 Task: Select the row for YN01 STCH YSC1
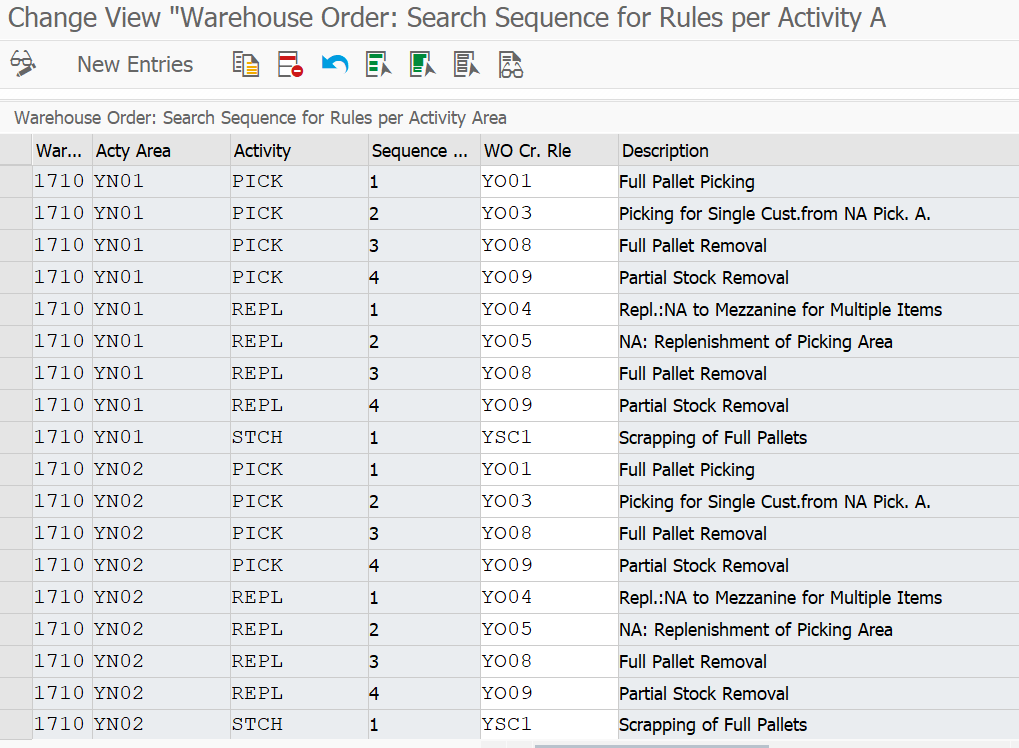(x=16, y=438)
